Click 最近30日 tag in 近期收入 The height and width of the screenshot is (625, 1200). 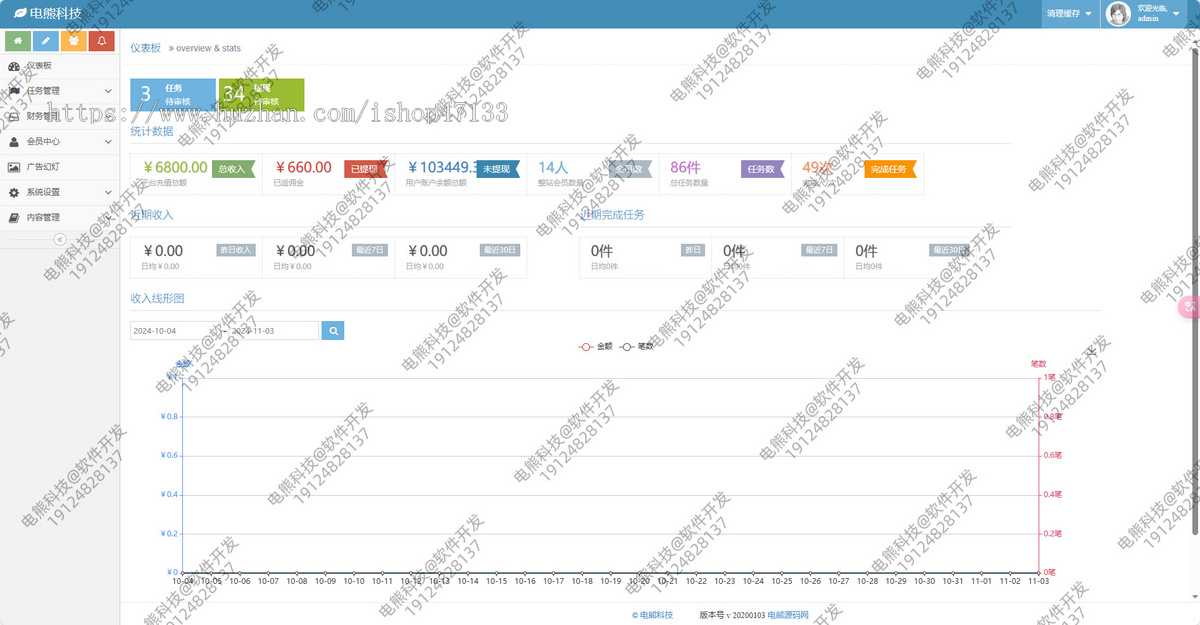coord(500,250)
